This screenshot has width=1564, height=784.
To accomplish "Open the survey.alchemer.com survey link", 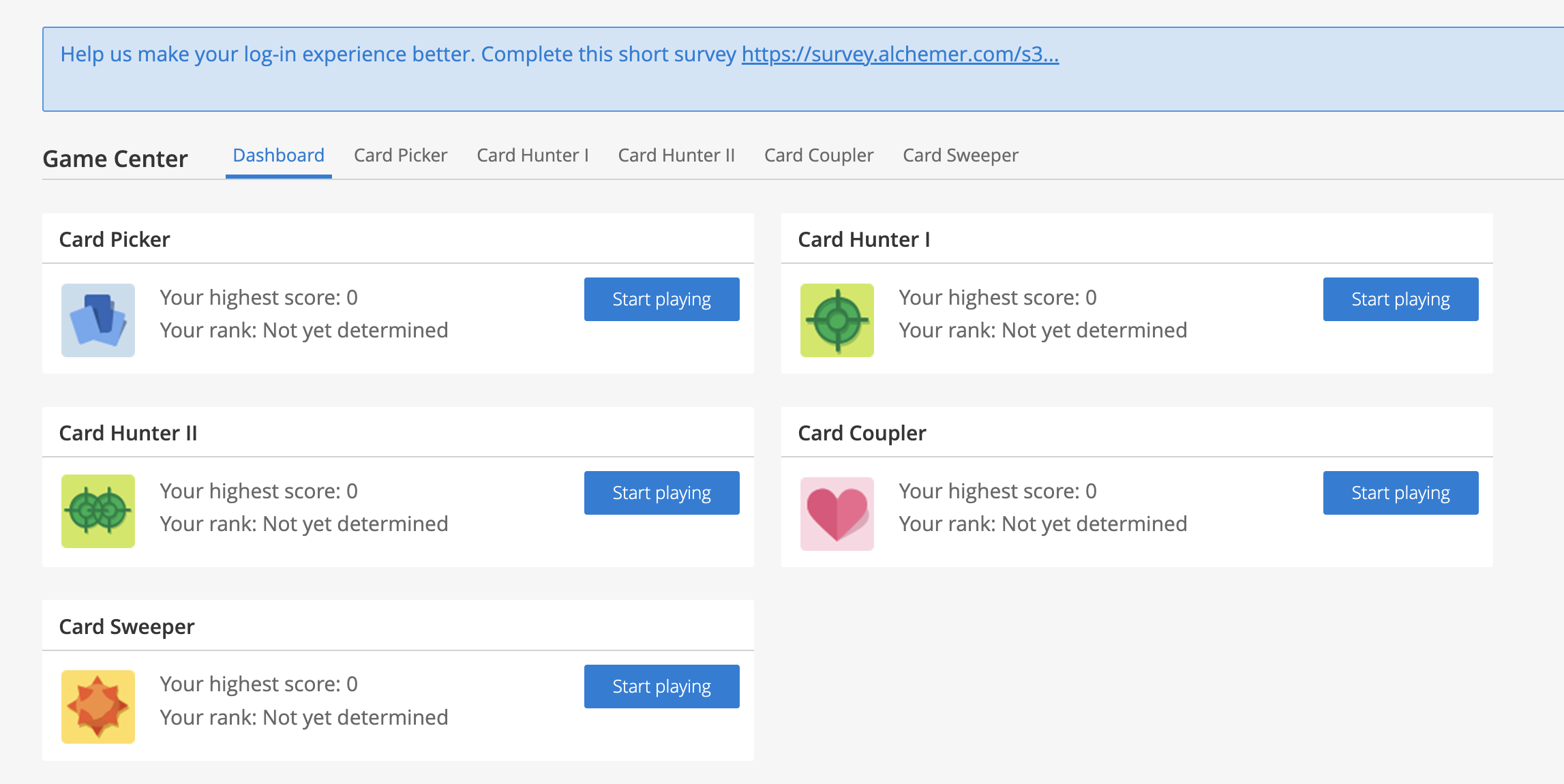I will pos(900,54).
